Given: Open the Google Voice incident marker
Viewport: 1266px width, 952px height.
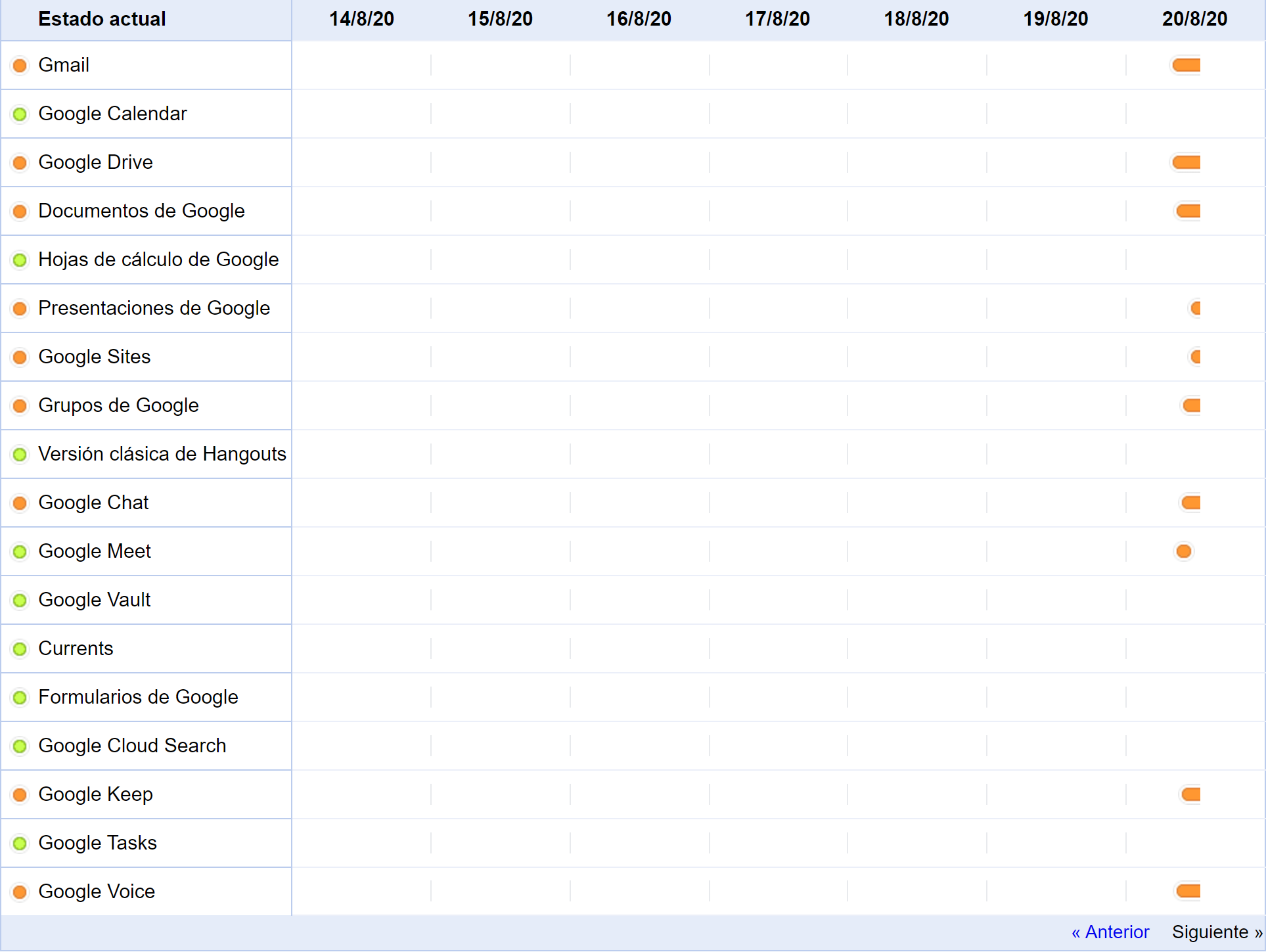Looking at the screenshot, I should click(x=1188, y=891).
